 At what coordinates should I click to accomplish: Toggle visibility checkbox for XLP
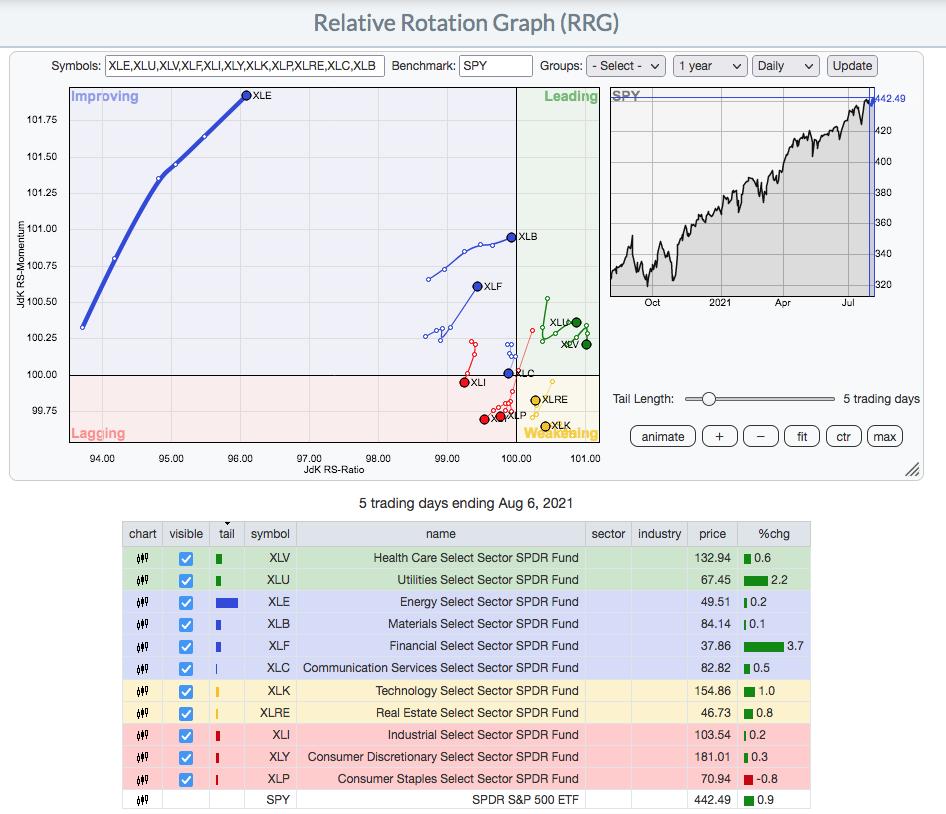[186, 780]
